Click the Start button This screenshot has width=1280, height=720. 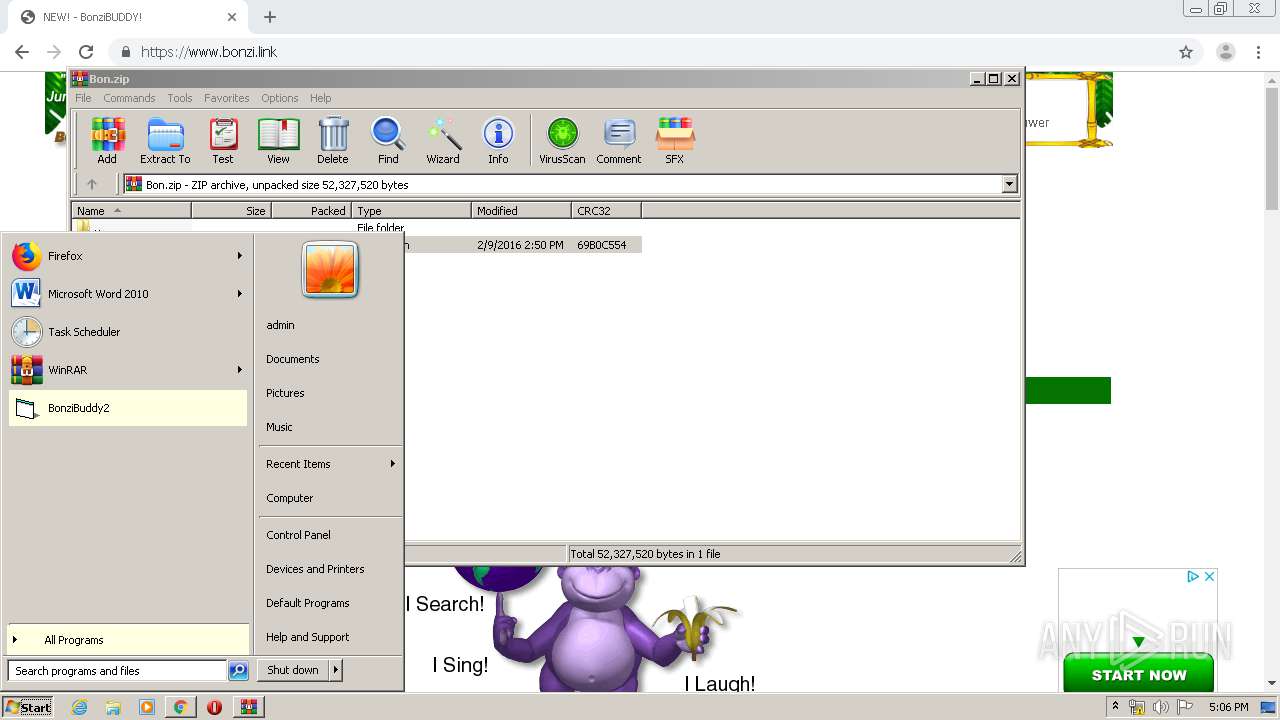(x=28, y=707)
